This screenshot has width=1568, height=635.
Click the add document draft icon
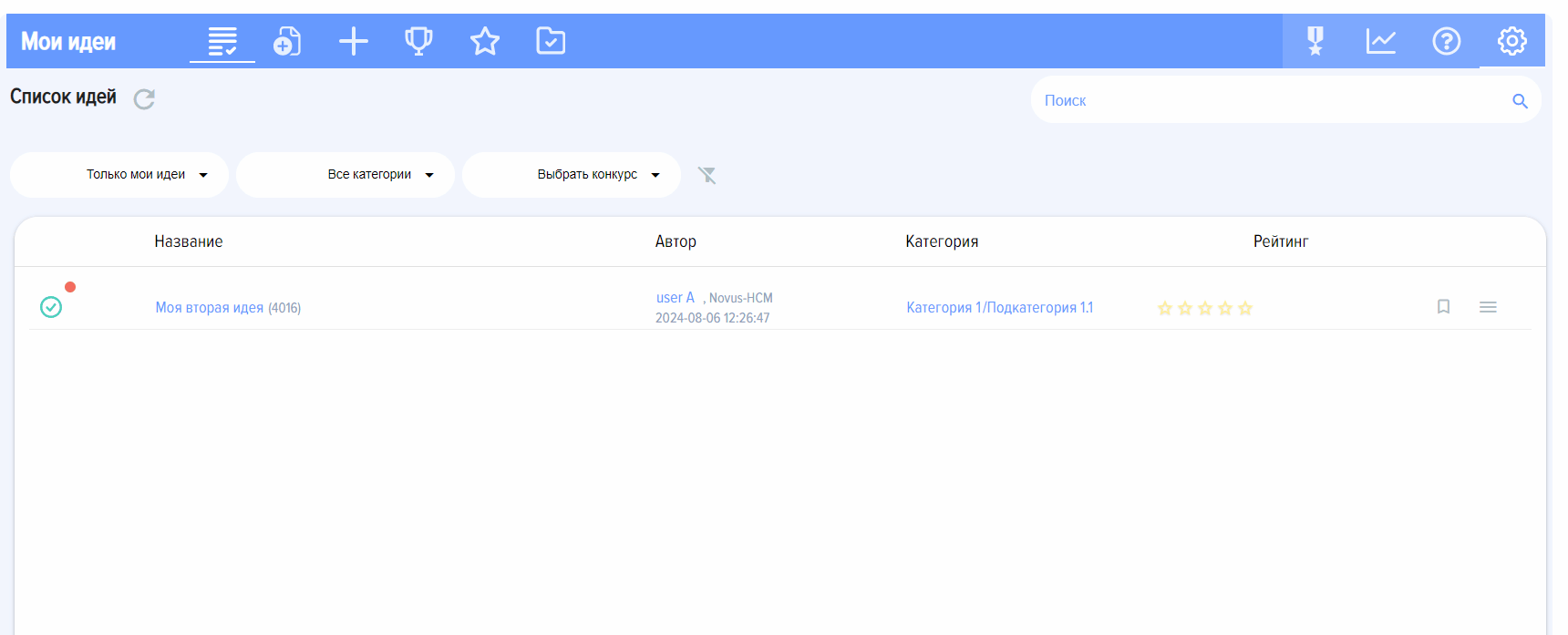pyautogui.click(x=287, y=41)
